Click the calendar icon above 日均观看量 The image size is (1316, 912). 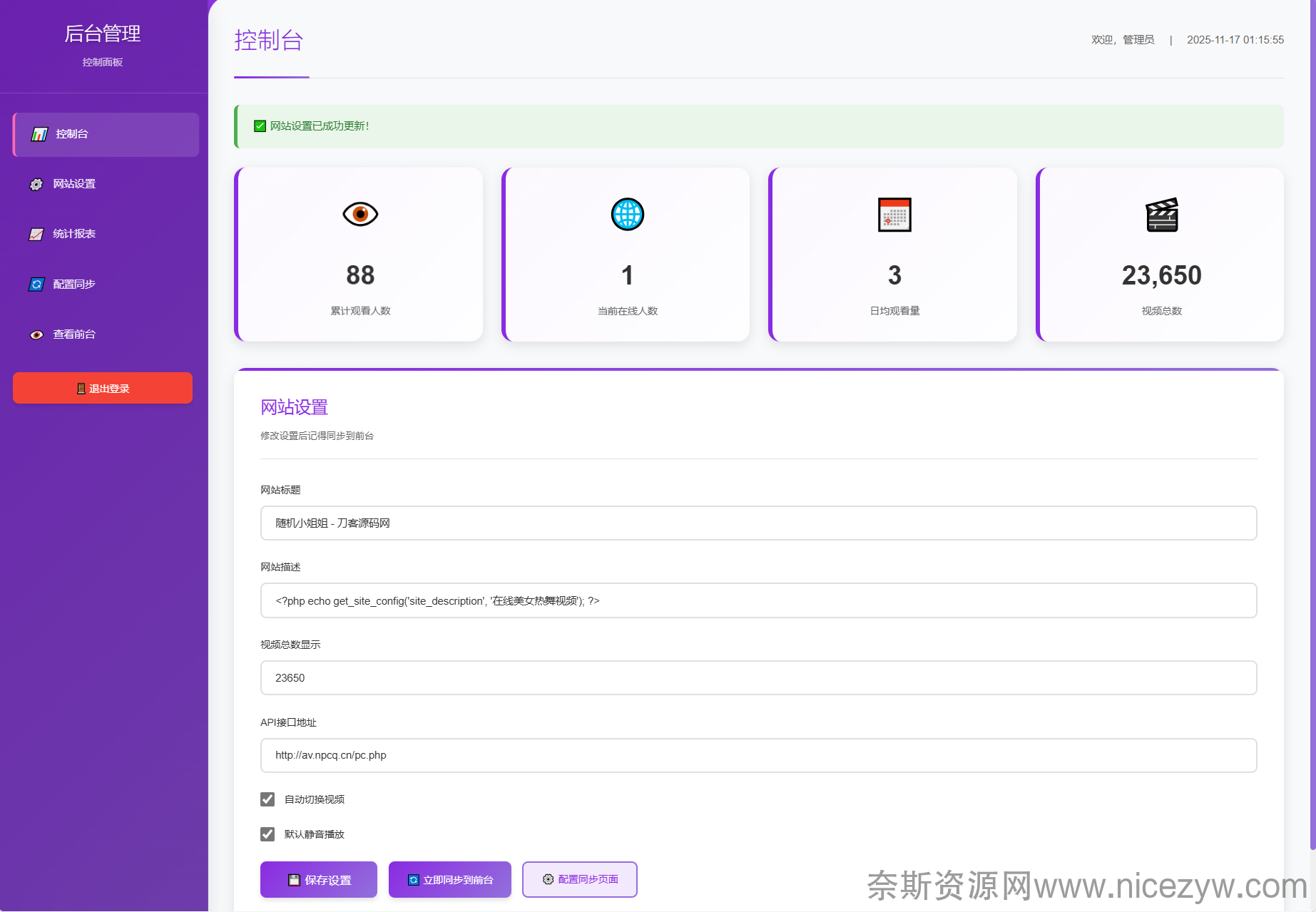pos(894,215)
